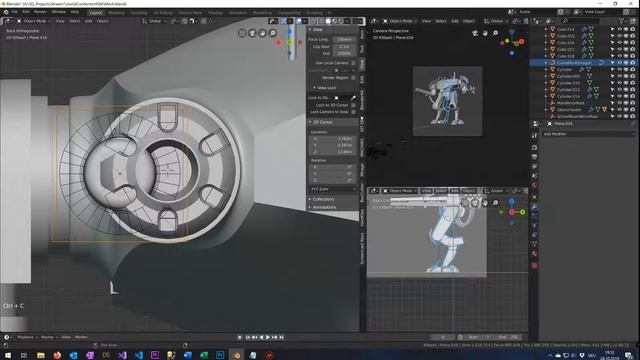Screen dimensions: 640x360
Task: Open the outliner filter dropdown
Action: pos(623,21)
